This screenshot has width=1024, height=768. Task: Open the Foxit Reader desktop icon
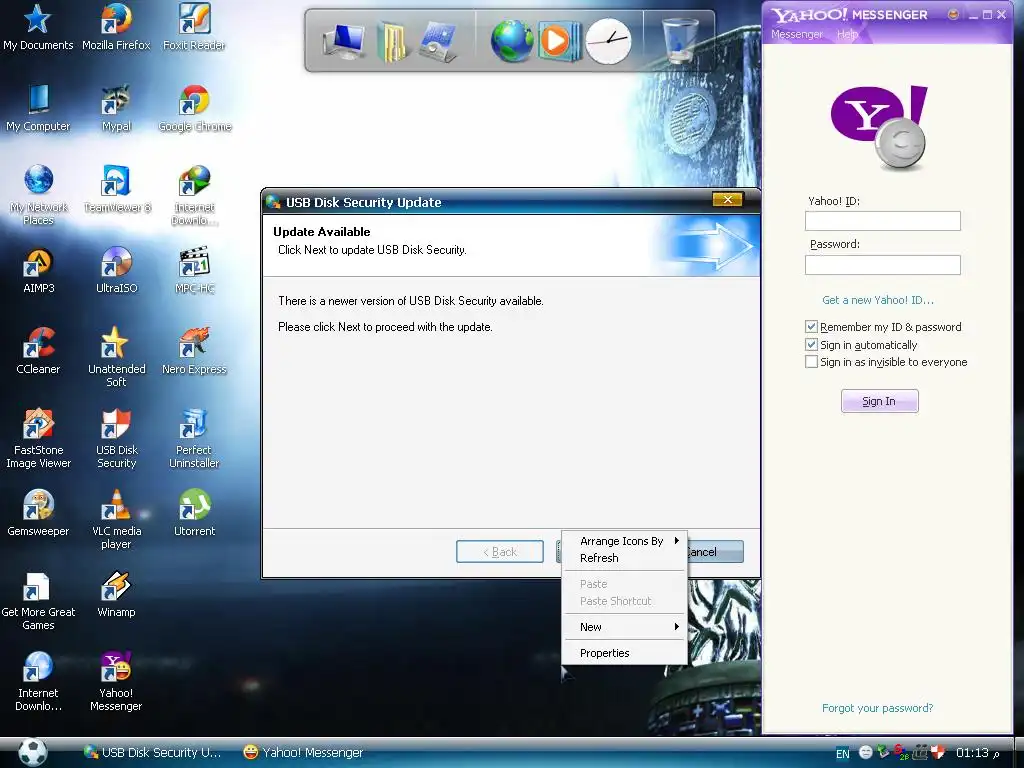[194, 27]
